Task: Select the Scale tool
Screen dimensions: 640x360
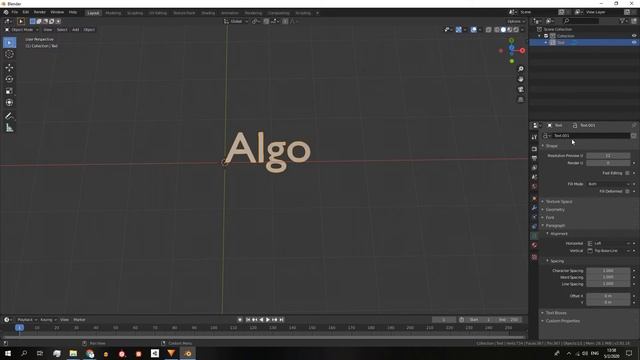Action: [x=9, y=91]
